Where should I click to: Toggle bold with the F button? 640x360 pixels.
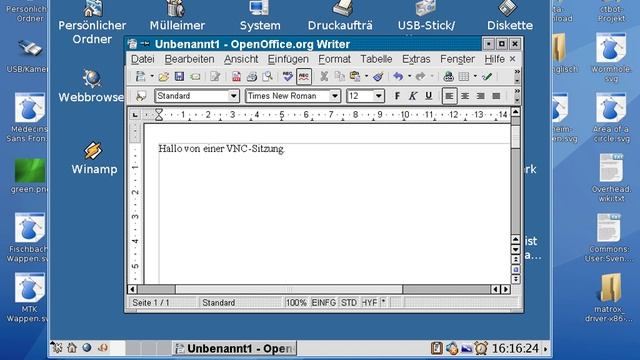(397, 96)
